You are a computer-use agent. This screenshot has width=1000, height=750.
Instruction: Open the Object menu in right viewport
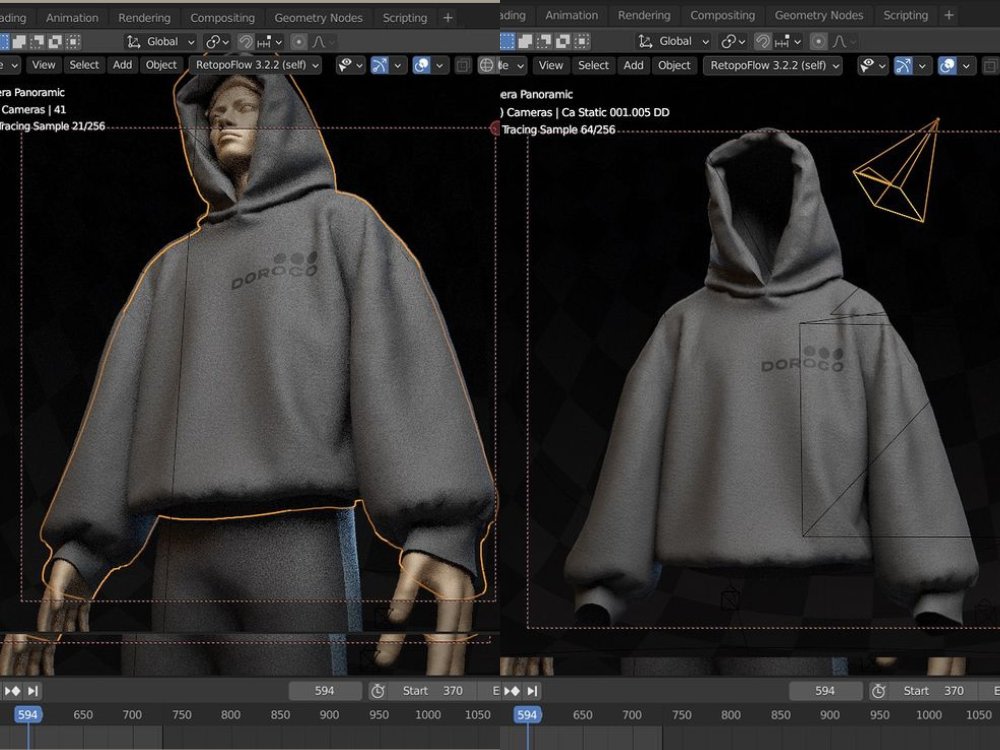coord(674,65)
